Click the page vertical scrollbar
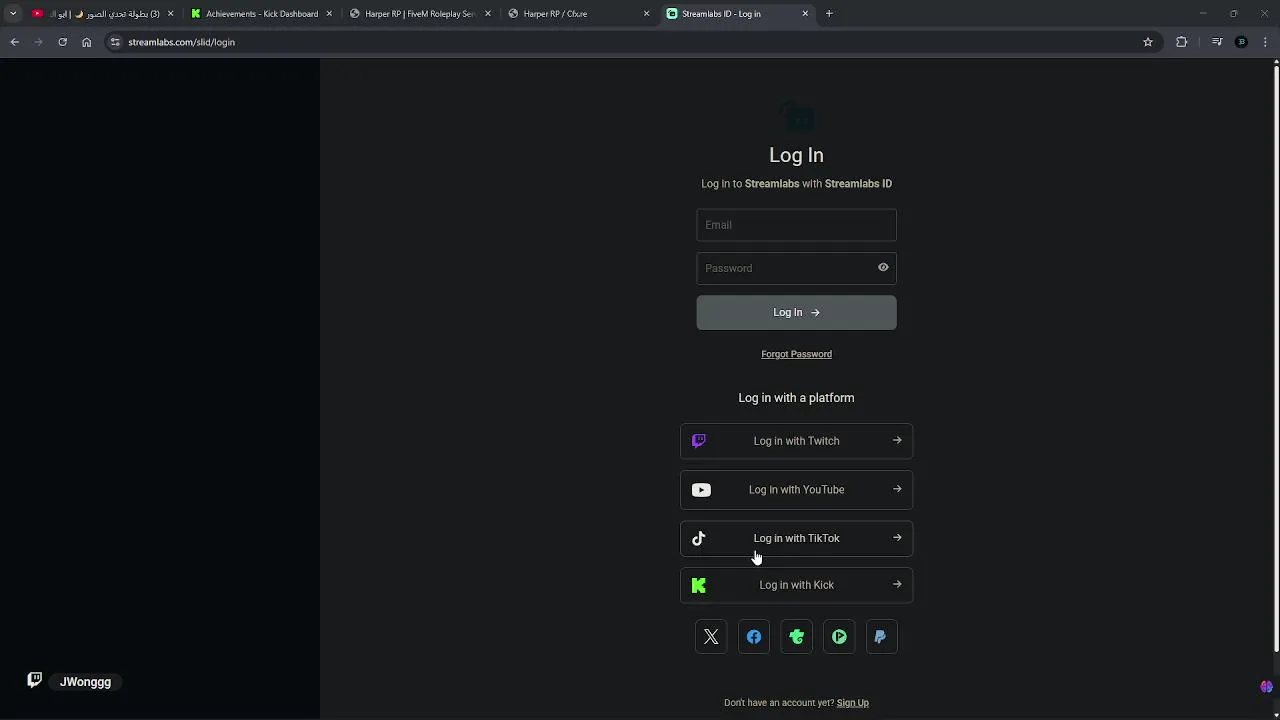This screenshot has height=720, width=1280. [1275, 360]
